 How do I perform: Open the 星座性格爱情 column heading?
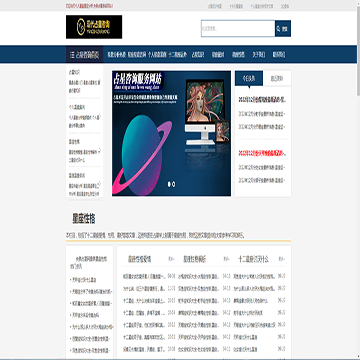140,259
